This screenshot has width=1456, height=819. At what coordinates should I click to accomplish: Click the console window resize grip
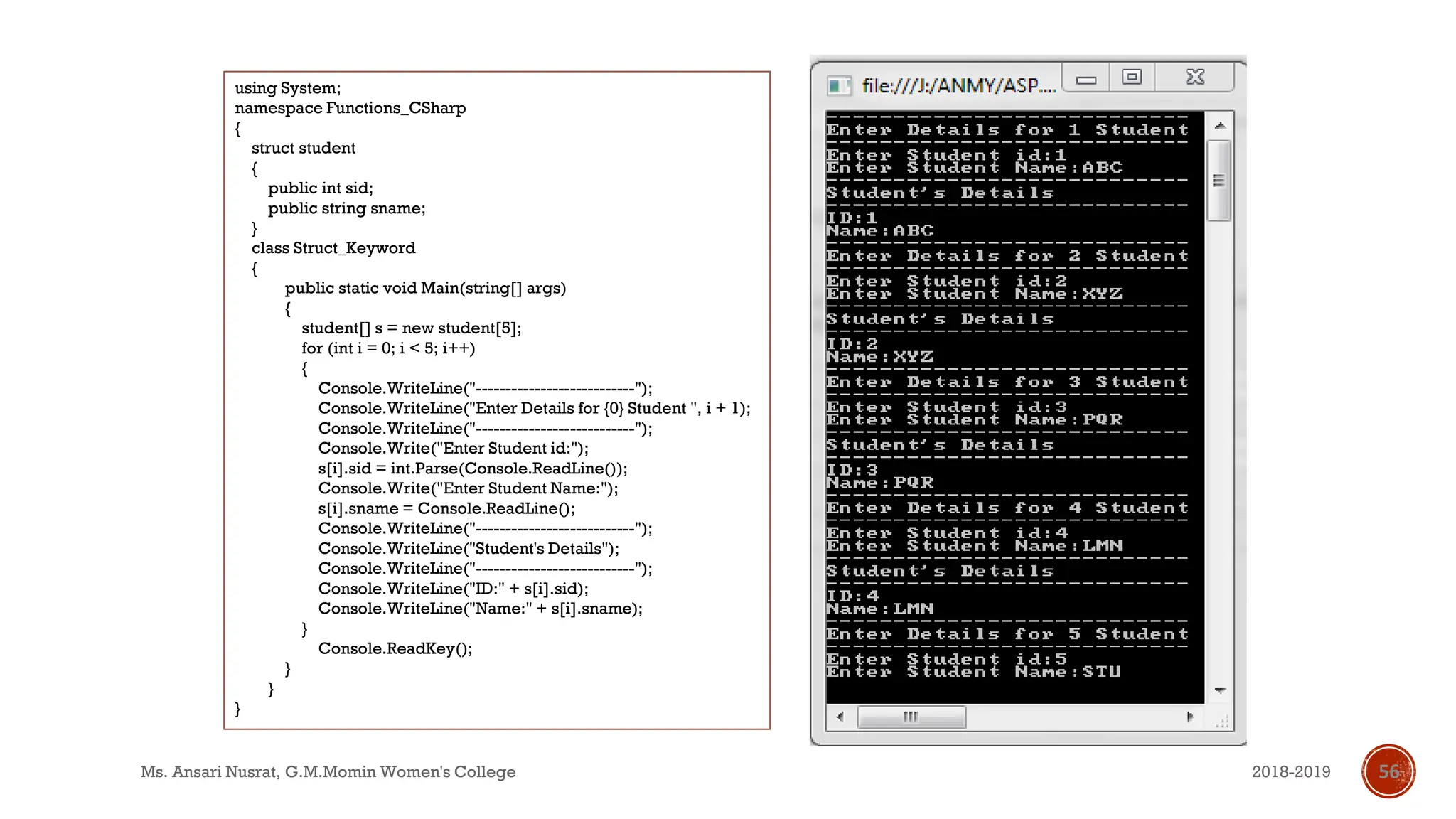pyautogui.click(x=1221, y=721)
